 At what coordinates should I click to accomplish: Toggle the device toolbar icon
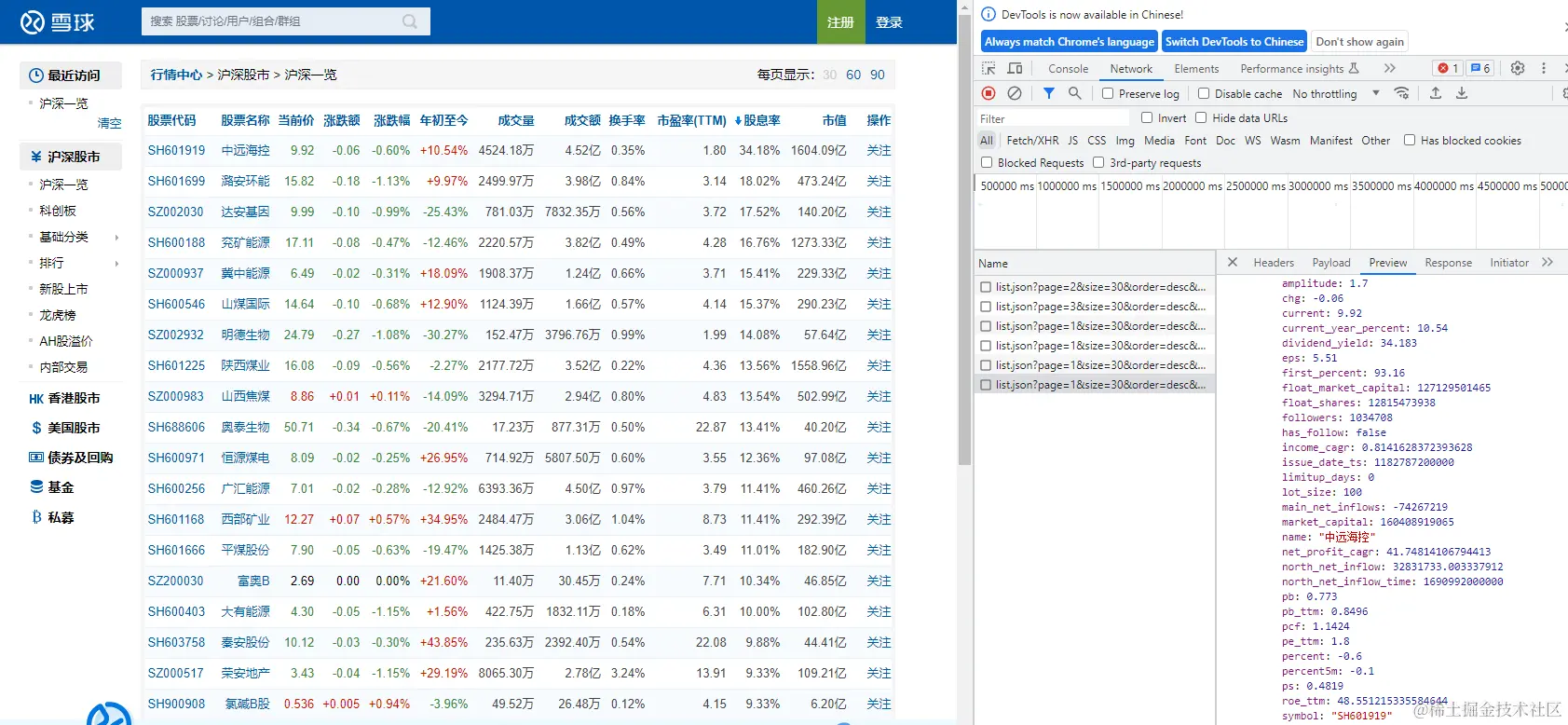click(x=1015, y=68)
